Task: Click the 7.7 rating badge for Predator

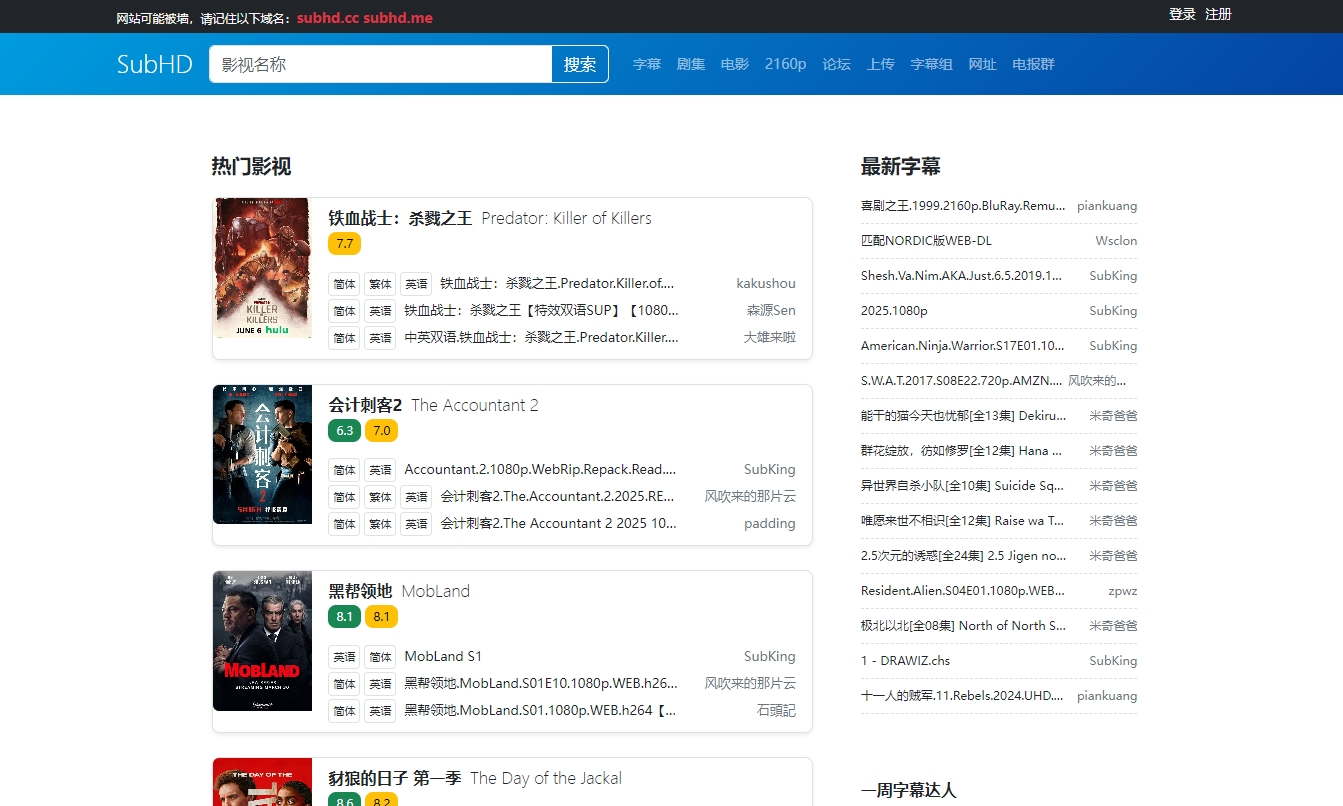Action: (x=344, y=243)
